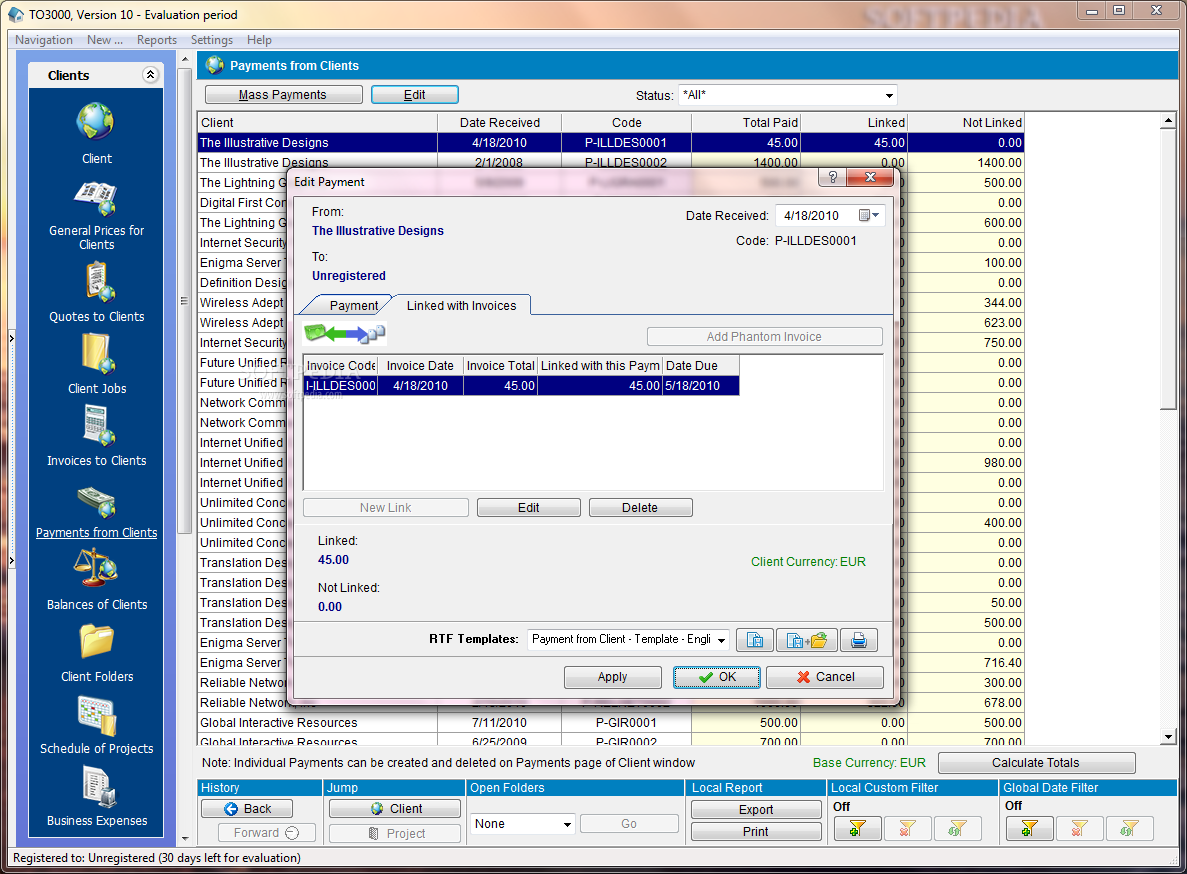Switch to the Payment tab
The width and height of the screenshot is (1187, 874).
pos(354,306)
